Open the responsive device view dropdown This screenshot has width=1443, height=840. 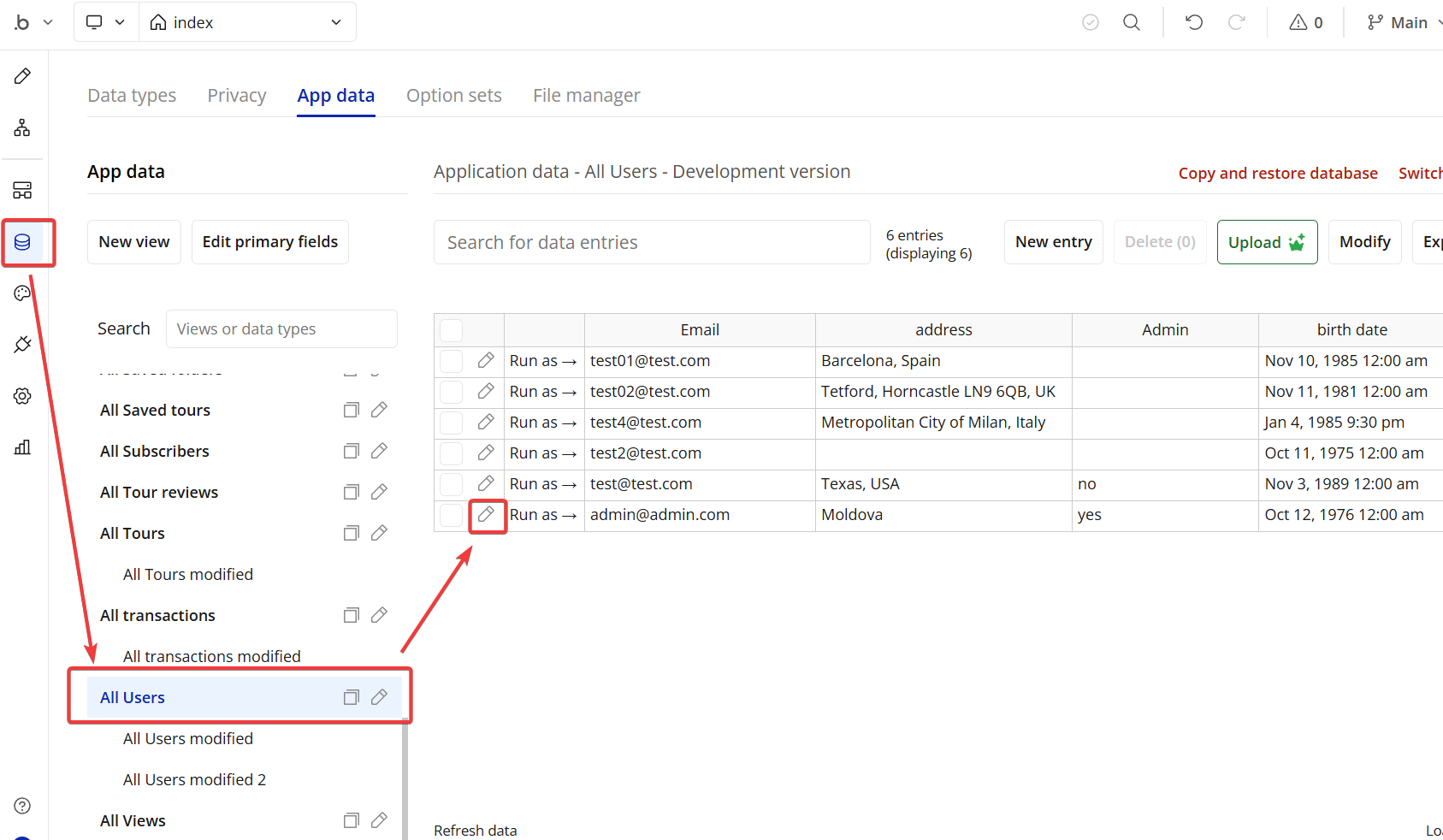105,22
